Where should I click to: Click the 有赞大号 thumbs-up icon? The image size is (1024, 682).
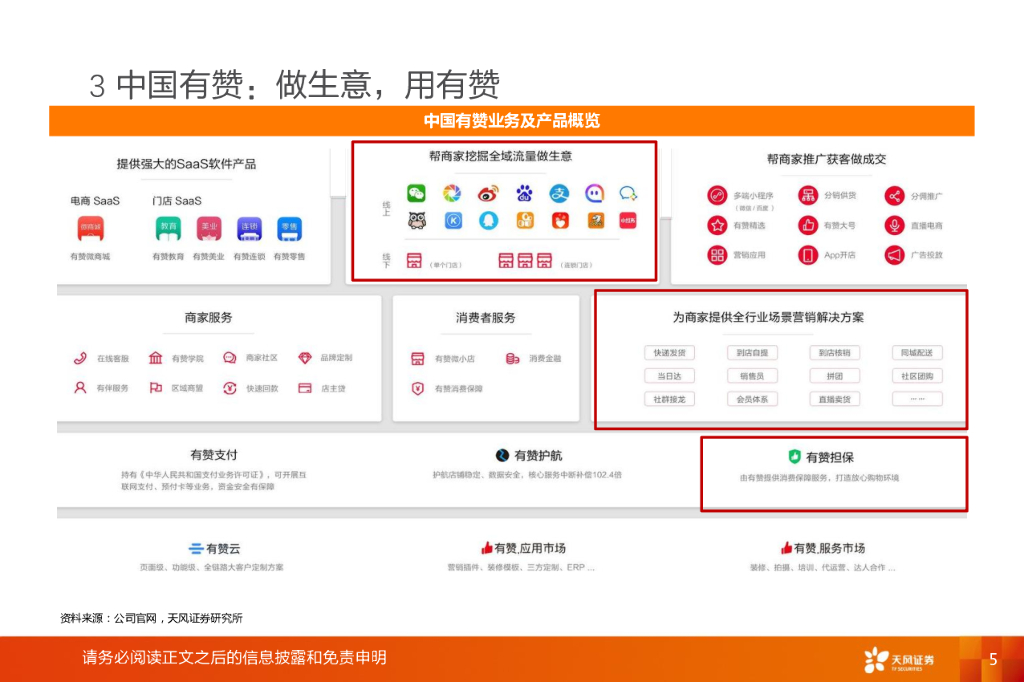point(808,225)
